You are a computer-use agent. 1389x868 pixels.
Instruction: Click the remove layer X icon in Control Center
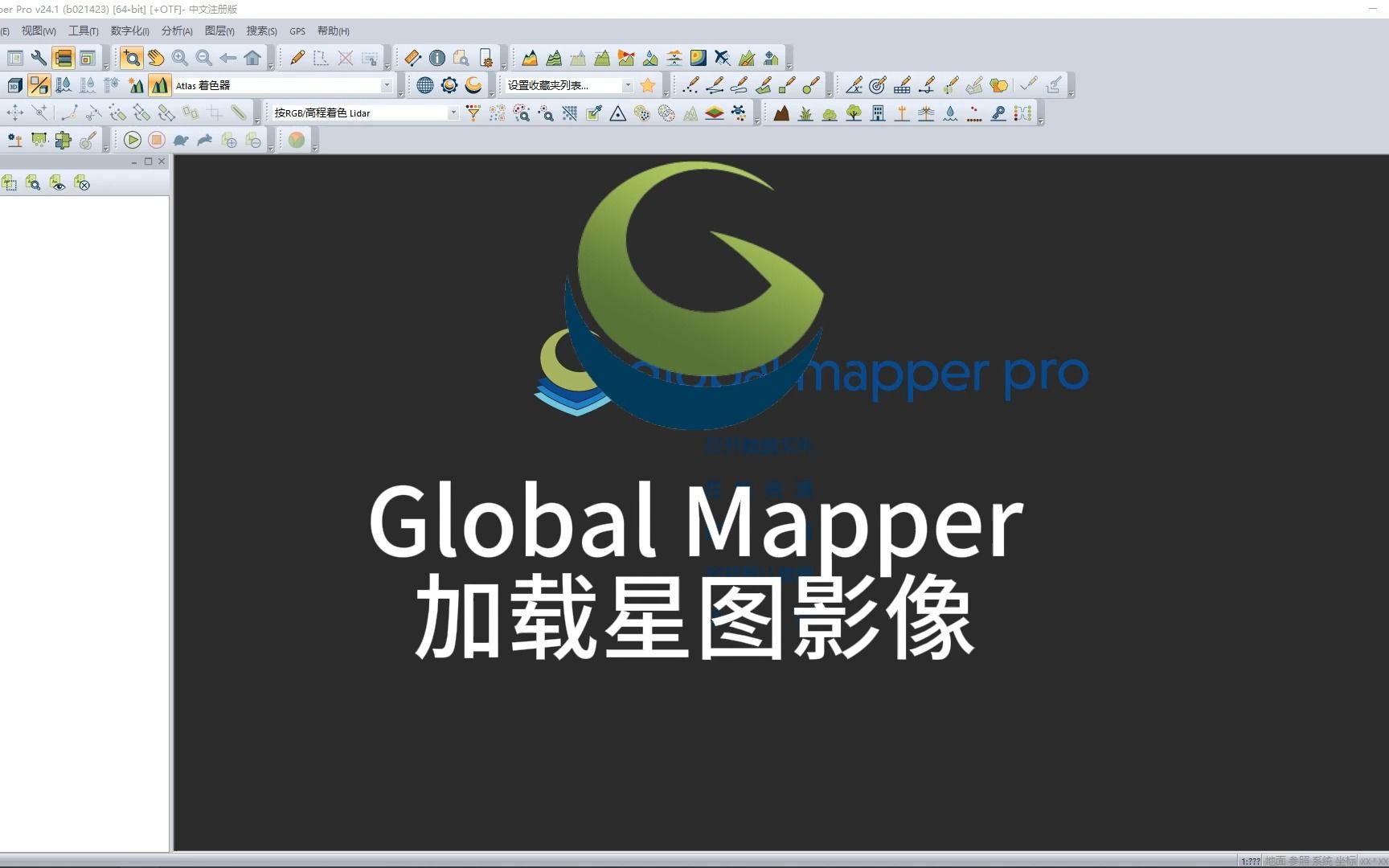coord(81,183)
